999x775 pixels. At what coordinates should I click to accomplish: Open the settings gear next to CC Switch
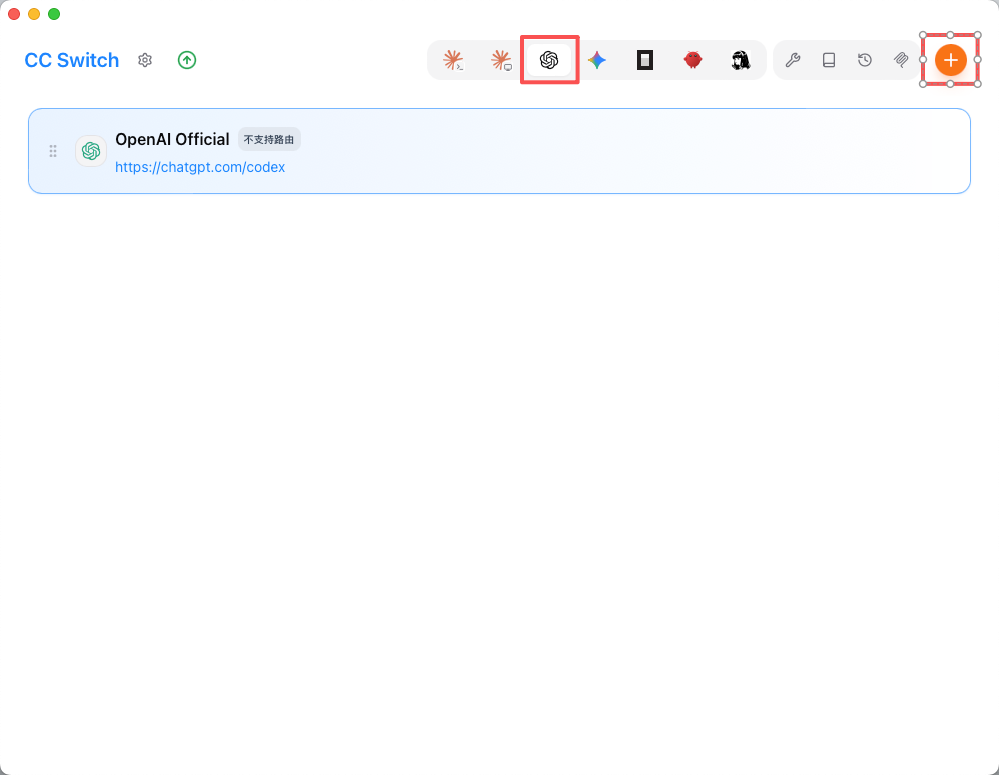tap(145, 60)
